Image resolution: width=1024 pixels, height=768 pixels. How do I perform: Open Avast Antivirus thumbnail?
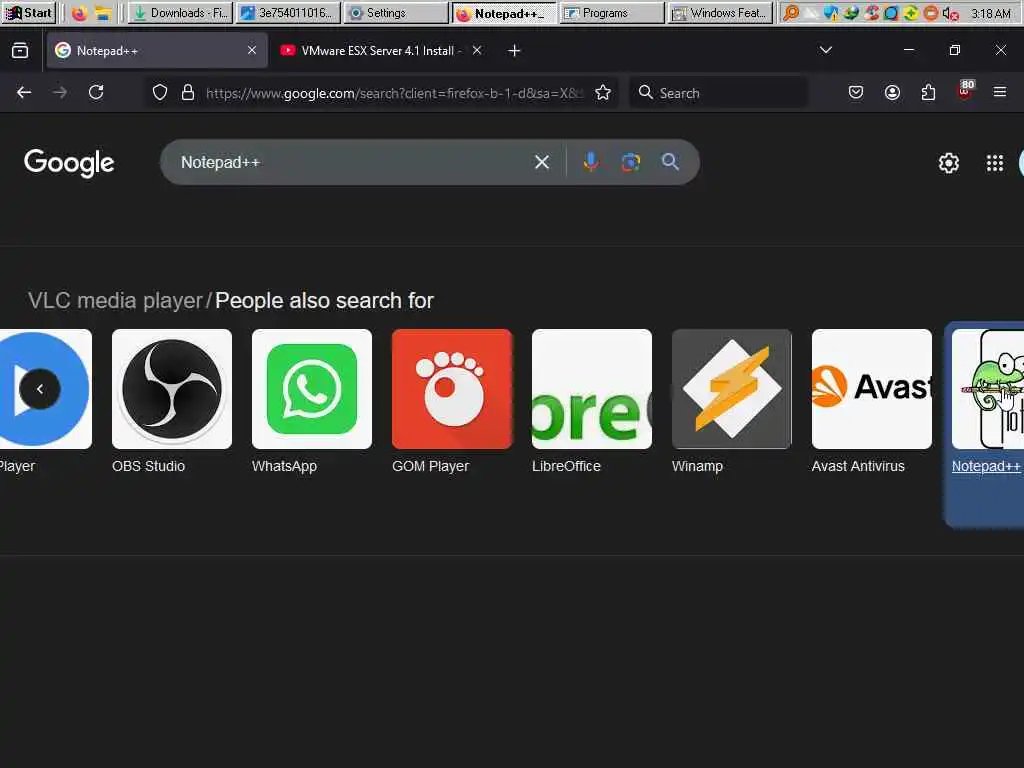tap(872, 389)
